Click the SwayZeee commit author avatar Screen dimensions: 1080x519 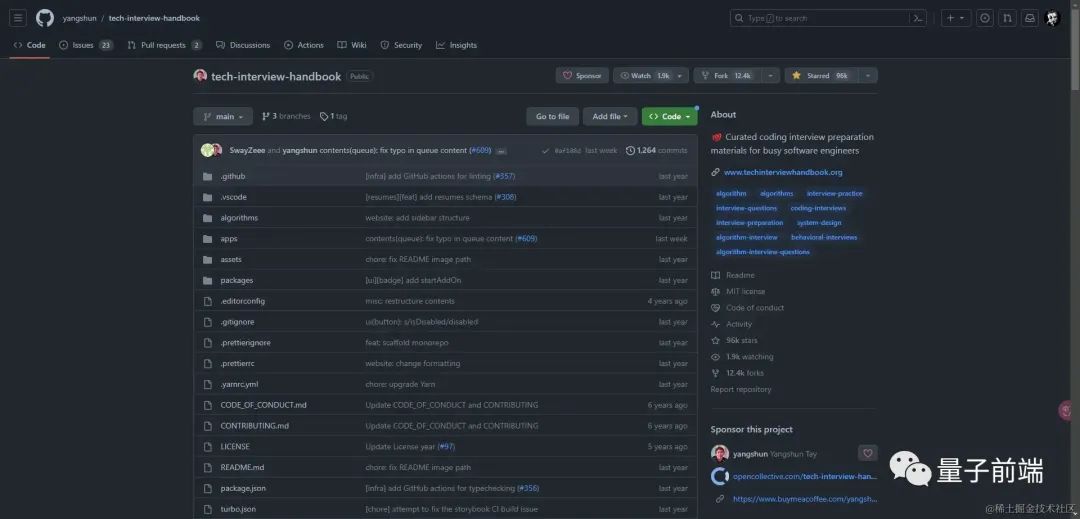(207, 150)
